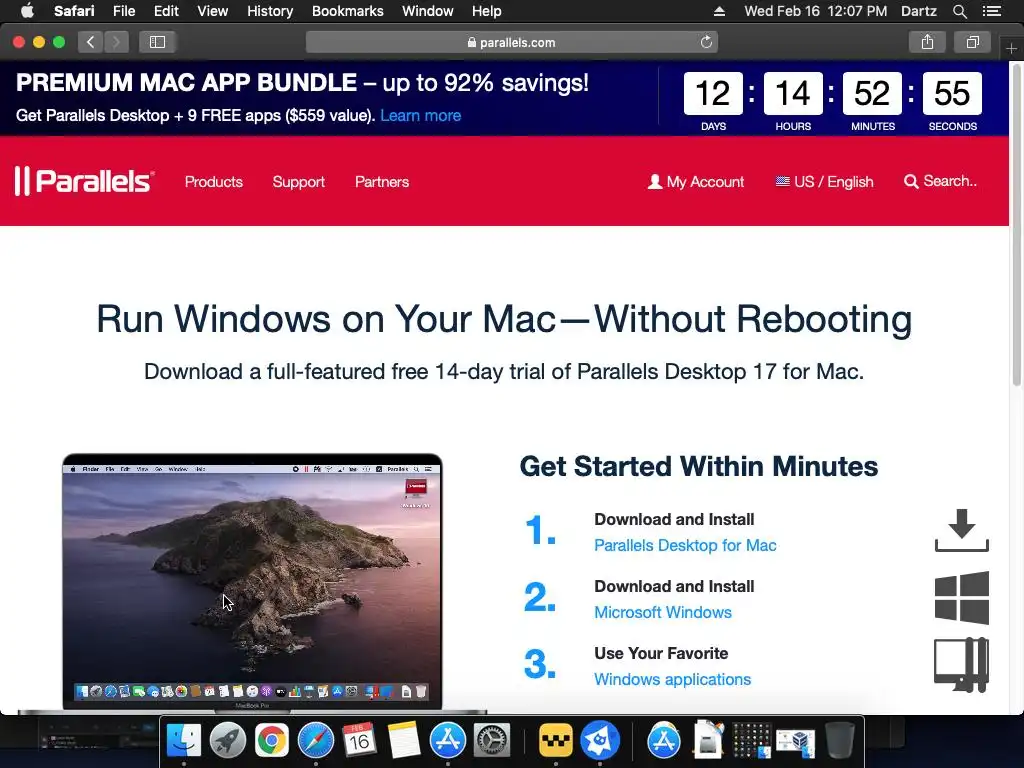Open the File menu
This screenshot has height=768, width=1024.
point(123,11)
